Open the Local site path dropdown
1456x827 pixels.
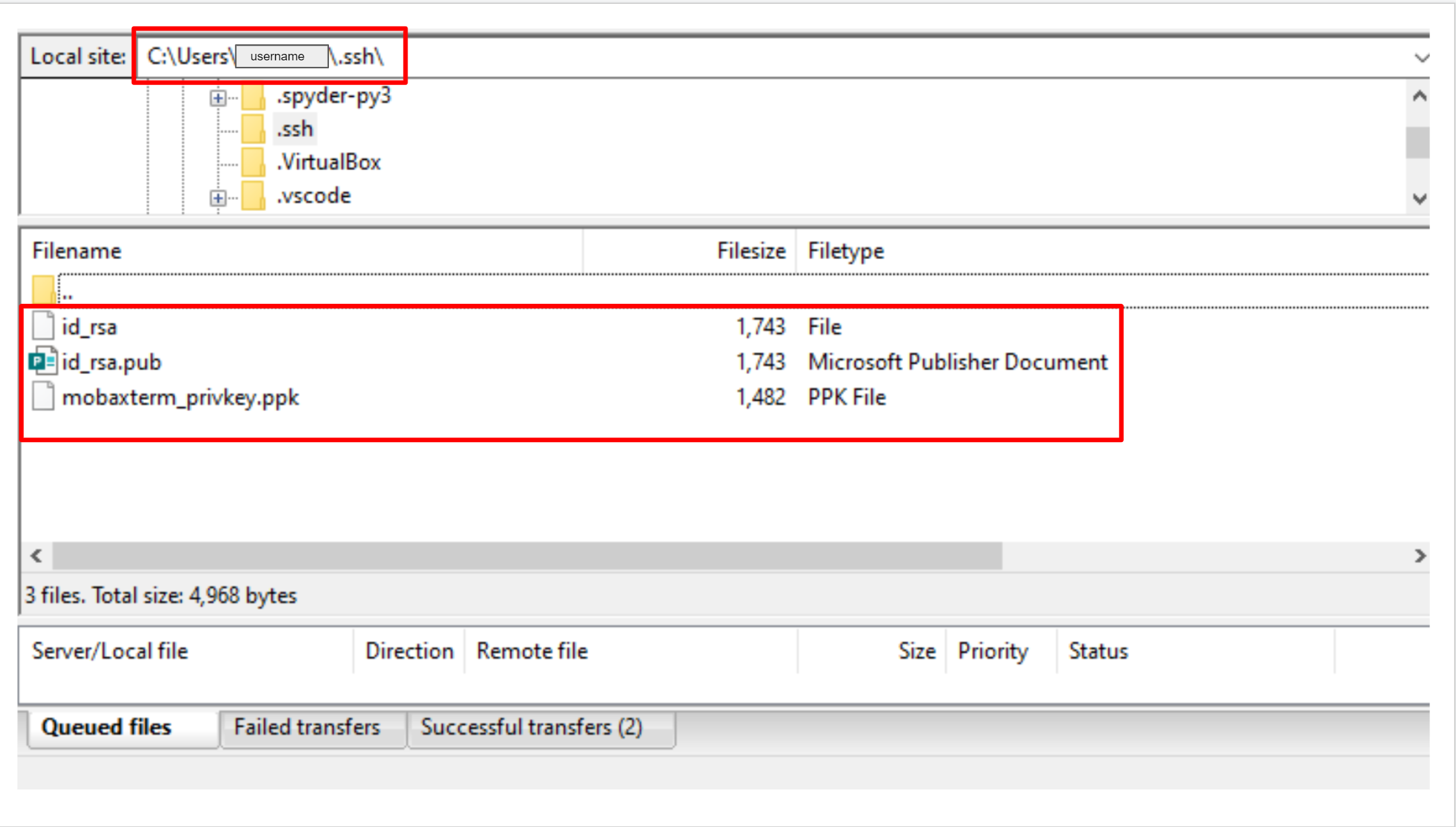pyautogui.click(x=1421, y=57)
